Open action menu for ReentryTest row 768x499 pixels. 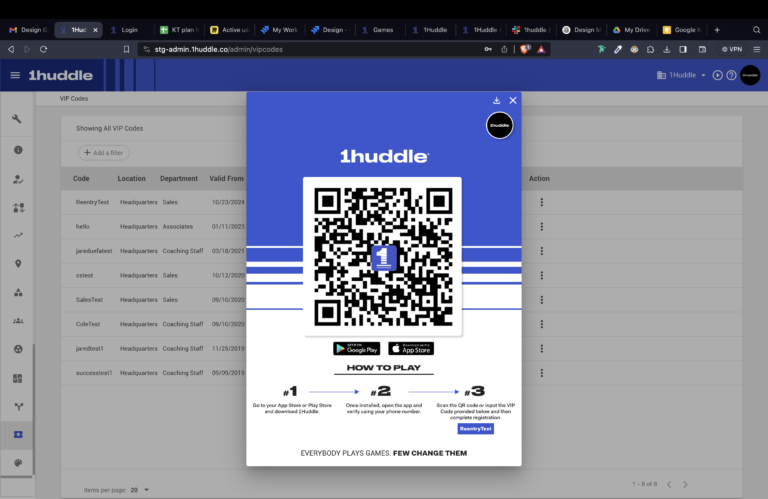click(x=541, y=202)
